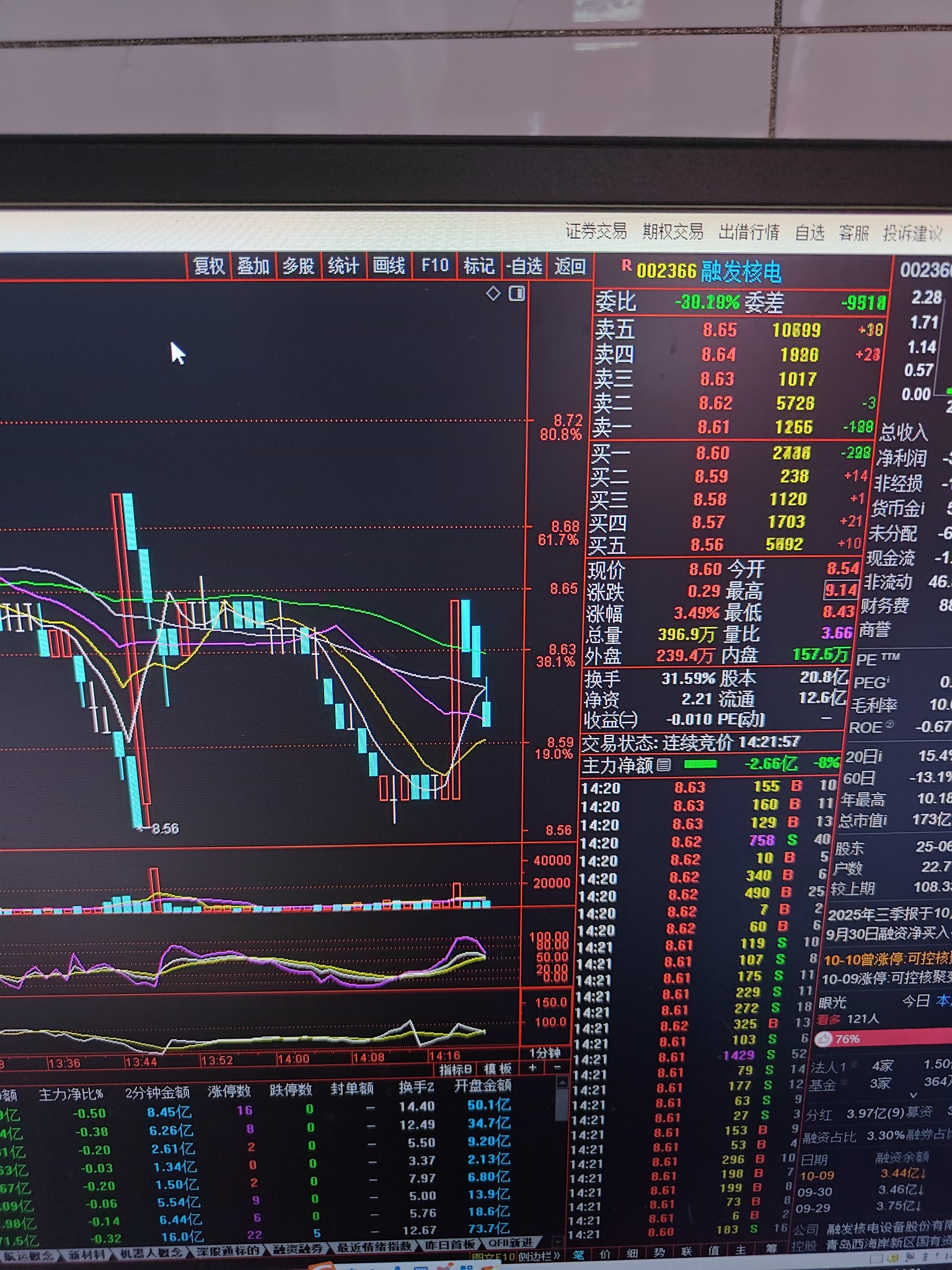This screenshot has height=1270, width=952.
Task: Open 复权 price adjustment option
Action: point(209,267)
